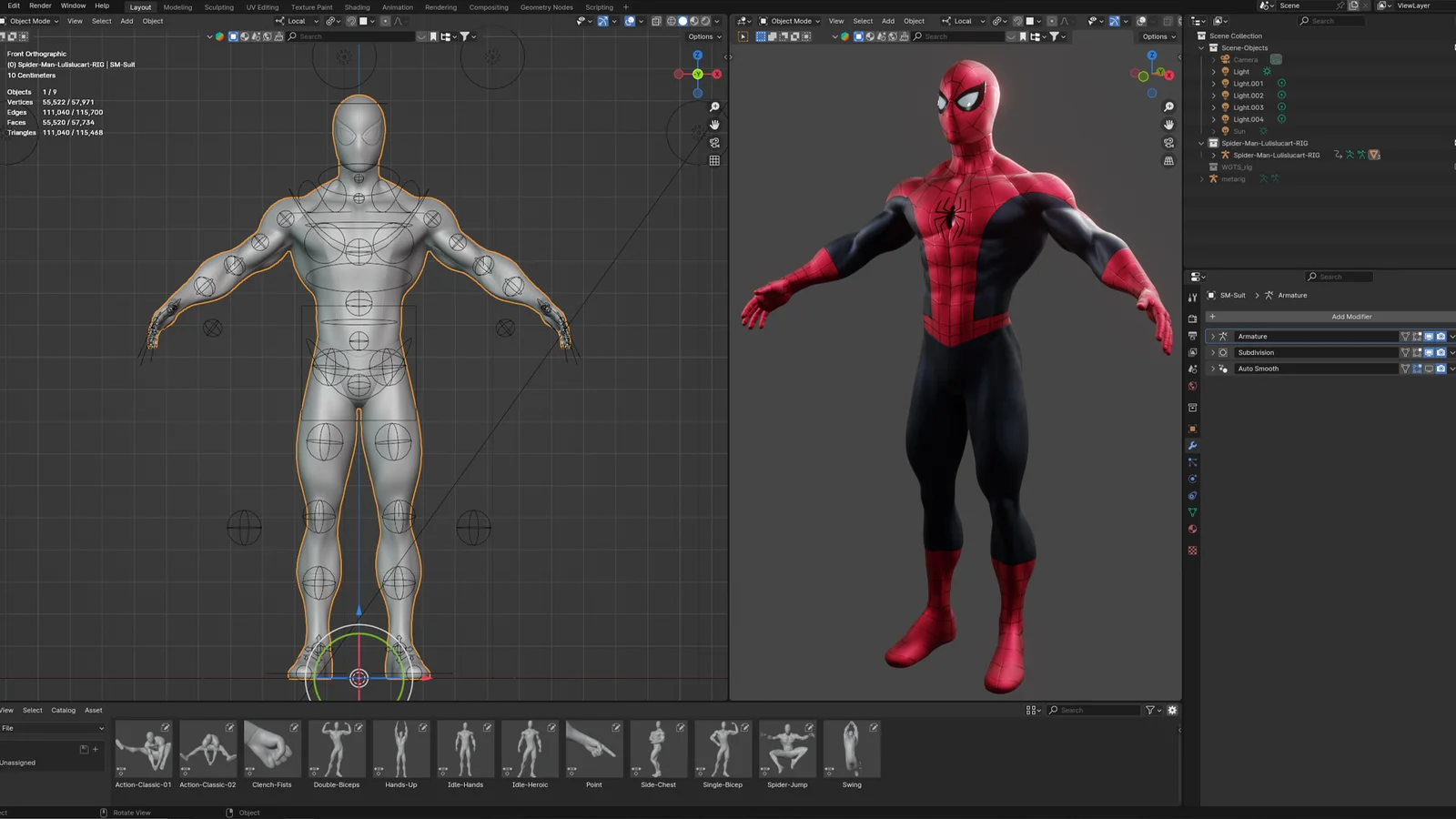Open the Render Properties tab
This screenshot has height=819, width=1456.
(x=1192, y=317)
